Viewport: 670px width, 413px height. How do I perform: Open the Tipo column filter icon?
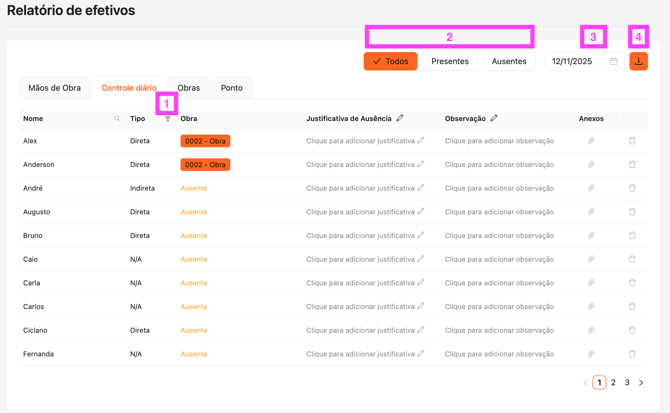coord(167,119)
